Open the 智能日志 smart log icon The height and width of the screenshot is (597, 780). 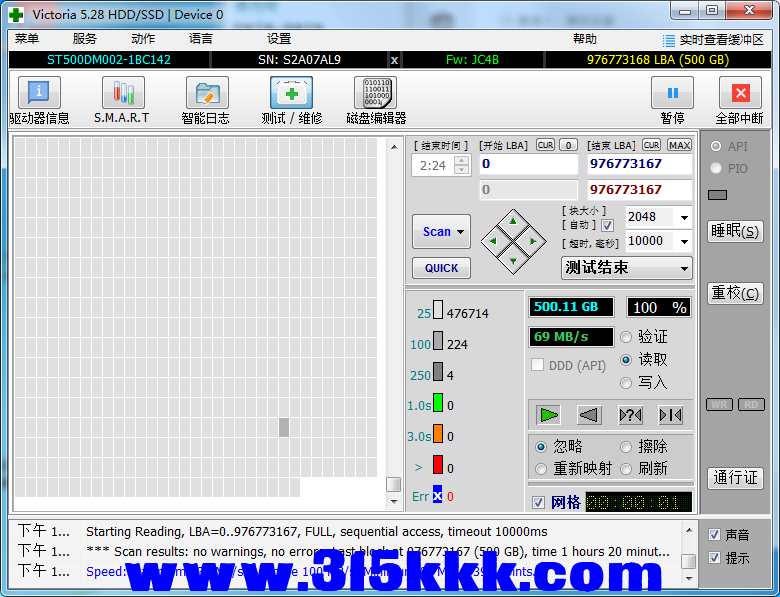(x=206, y=93)
